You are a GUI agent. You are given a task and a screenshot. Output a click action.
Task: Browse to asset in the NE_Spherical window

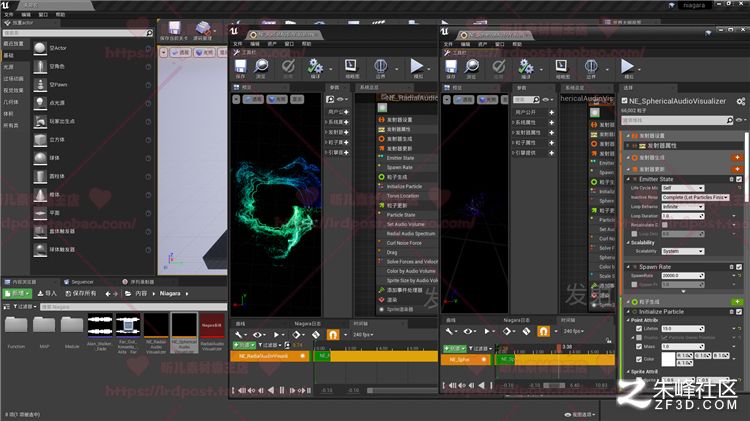[x=472, y=68]
